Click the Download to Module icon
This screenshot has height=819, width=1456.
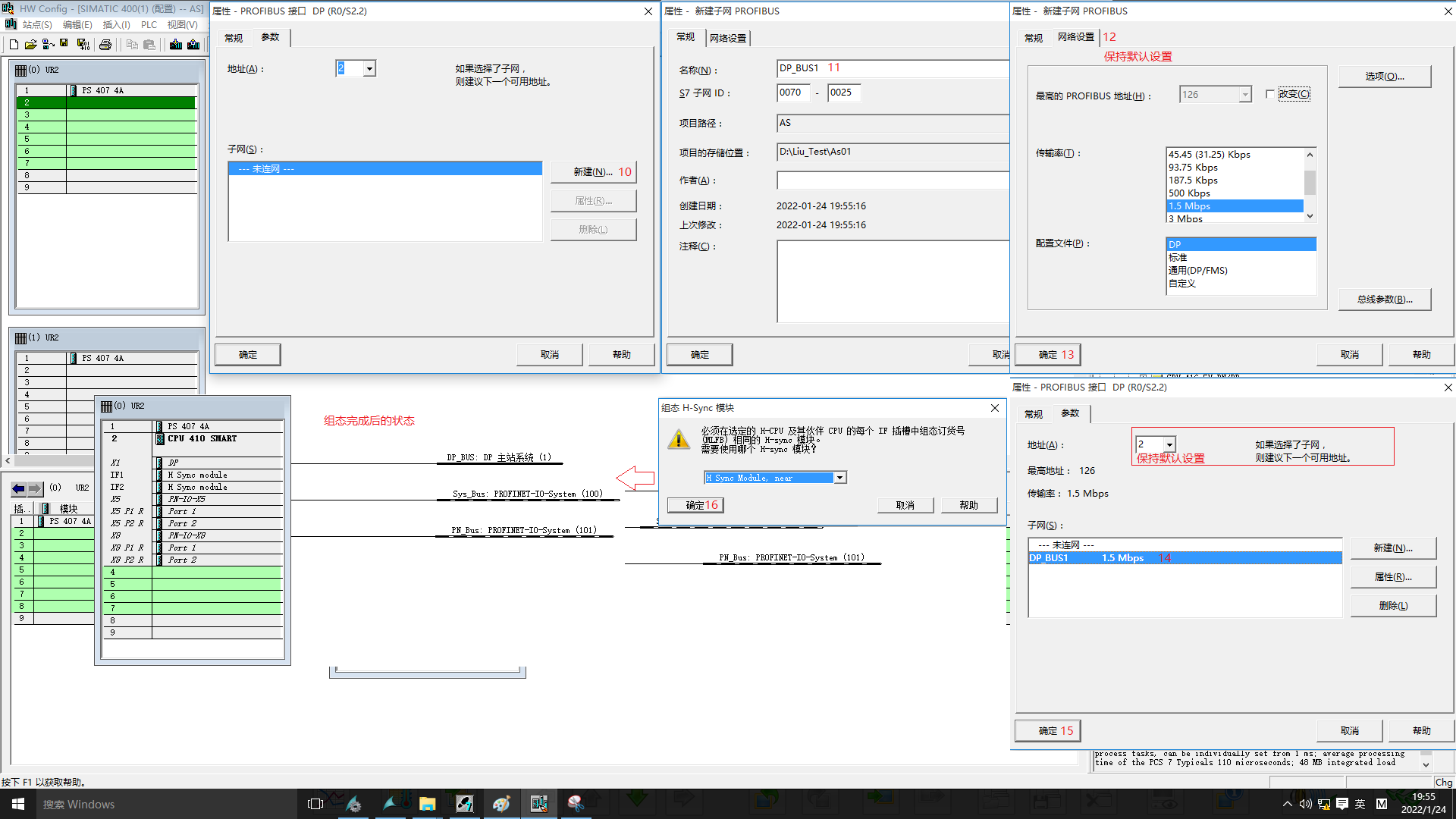176,45
